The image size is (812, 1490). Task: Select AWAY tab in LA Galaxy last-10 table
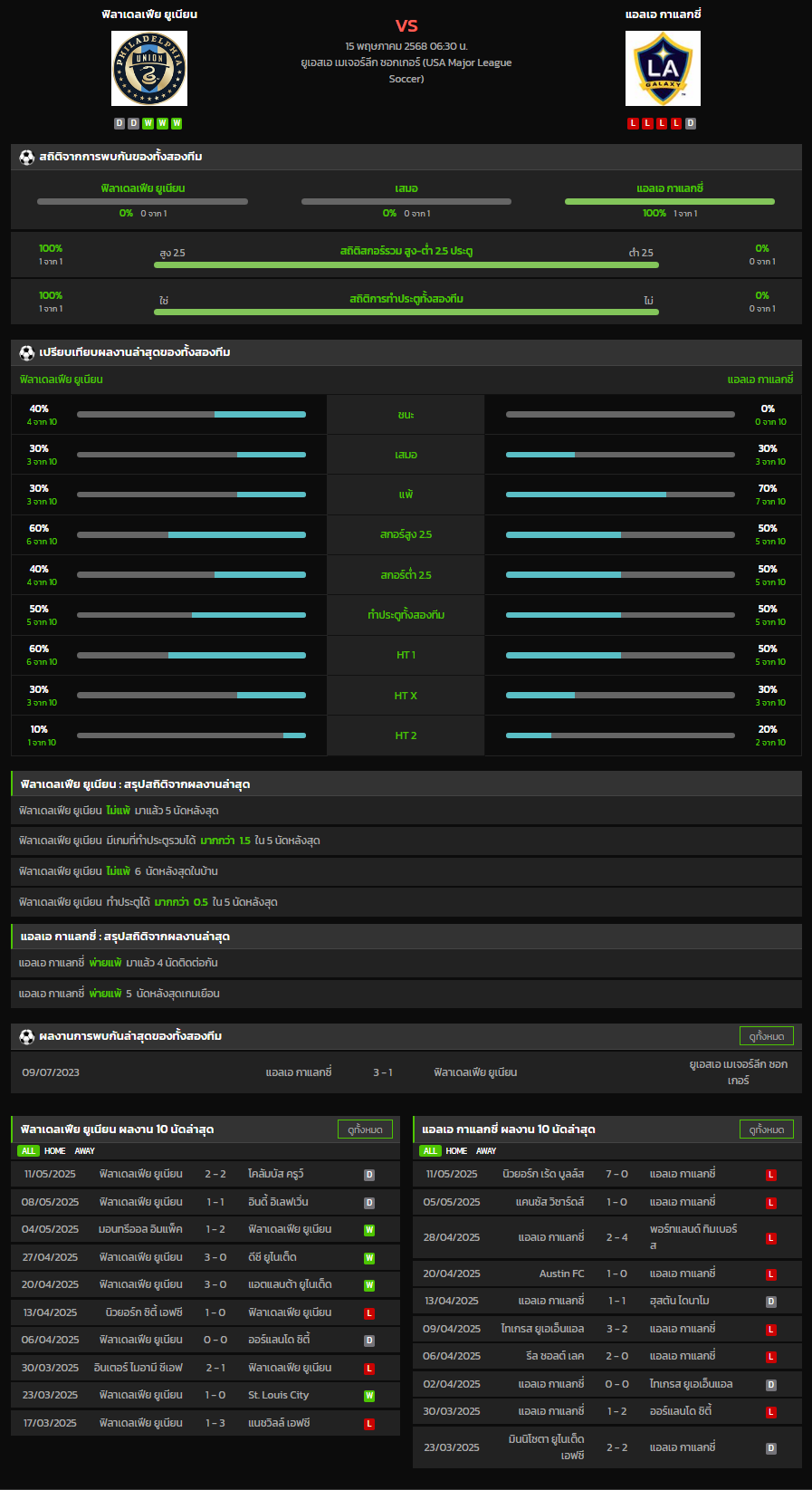486,1151
